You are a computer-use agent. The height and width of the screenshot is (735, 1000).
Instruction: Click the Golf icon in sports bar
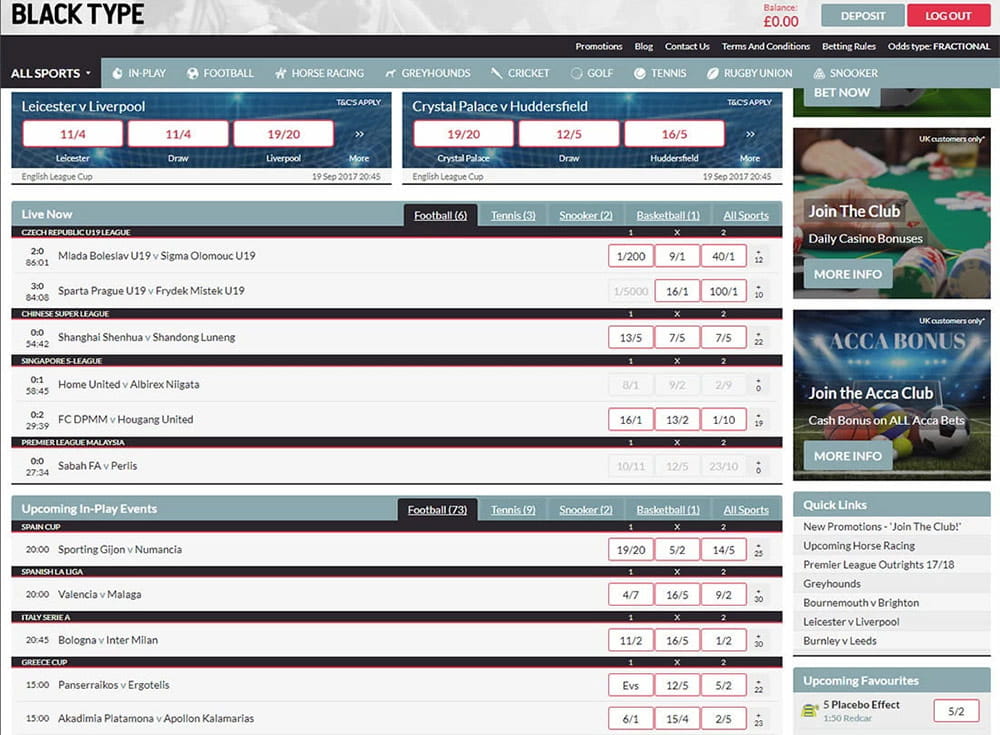pyautogui.click(x=577, y=73)
